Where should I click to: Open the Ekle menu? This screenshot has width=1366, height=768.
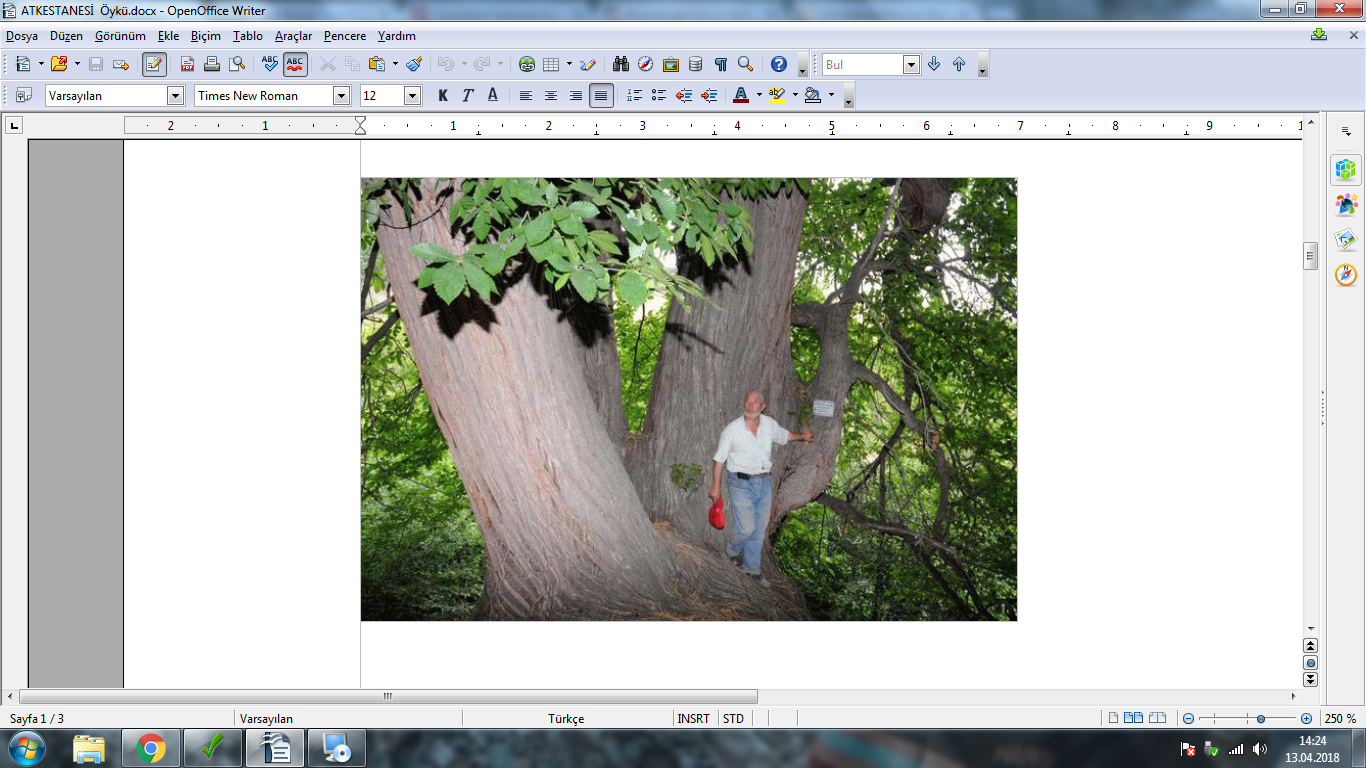click(169, 35)
